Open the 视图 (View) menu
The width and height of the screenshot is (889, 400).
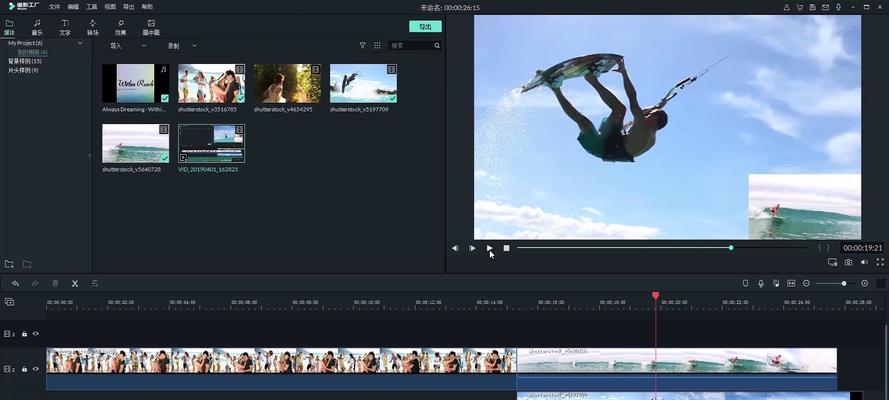(x=111, y=7)
